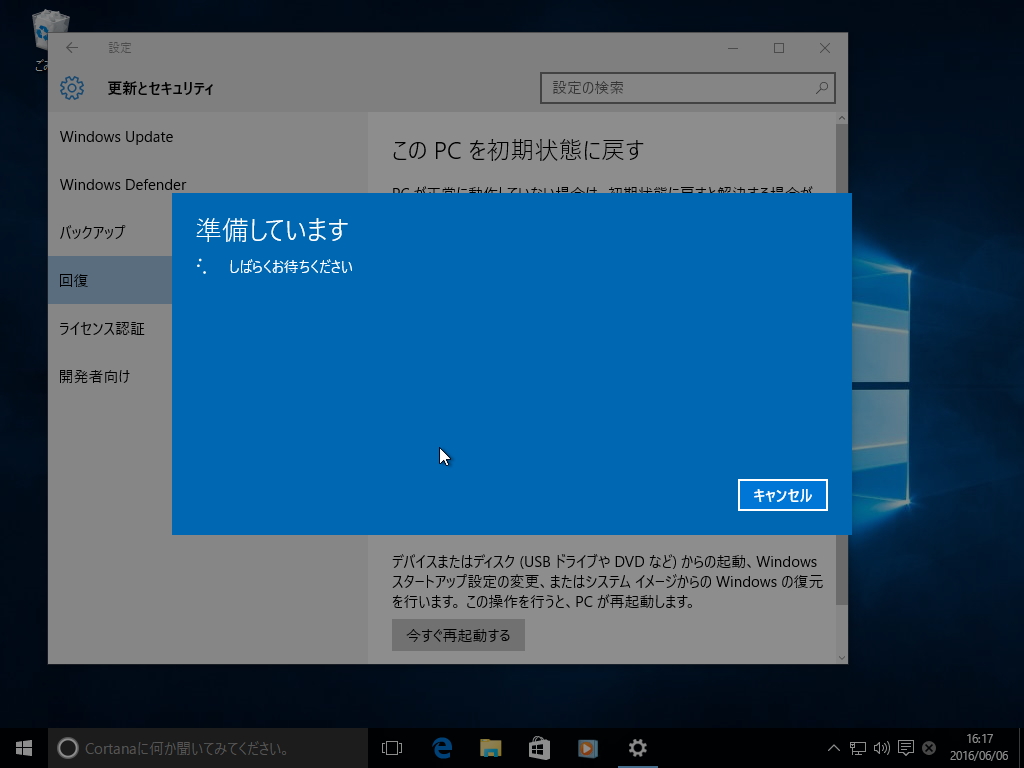
Task: Open Microsoft Edge from the taskbar
Action: click(x=441, y=747)
